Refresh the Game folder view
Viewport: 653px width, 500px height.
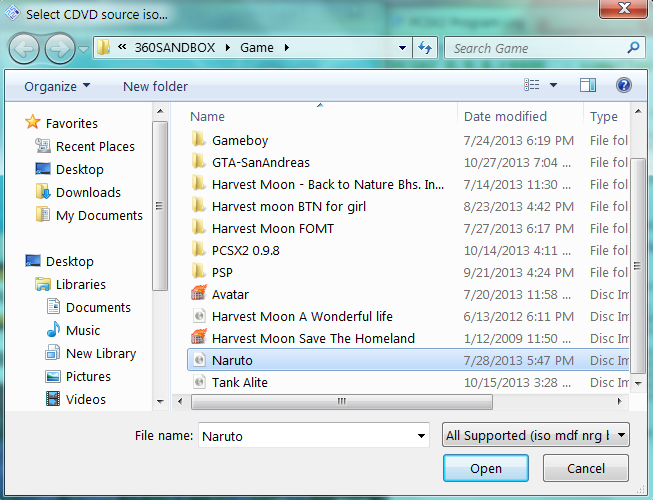pyautogui.click(x=424, y=48)
